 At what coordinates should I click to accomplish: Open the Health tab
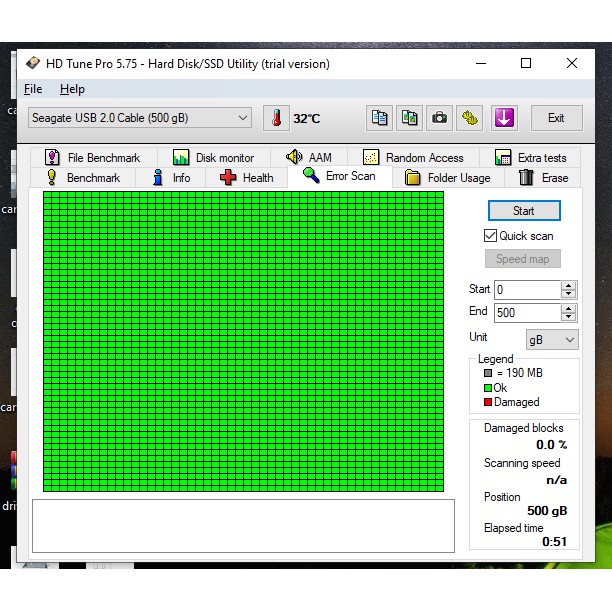(246, 178)
